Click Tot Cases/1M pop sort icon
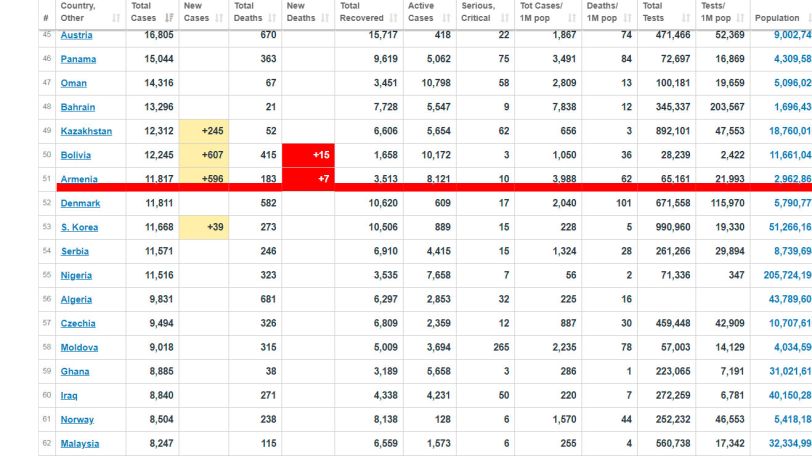The width and height of the screenshot is (812, 456). tap(572, 18)
